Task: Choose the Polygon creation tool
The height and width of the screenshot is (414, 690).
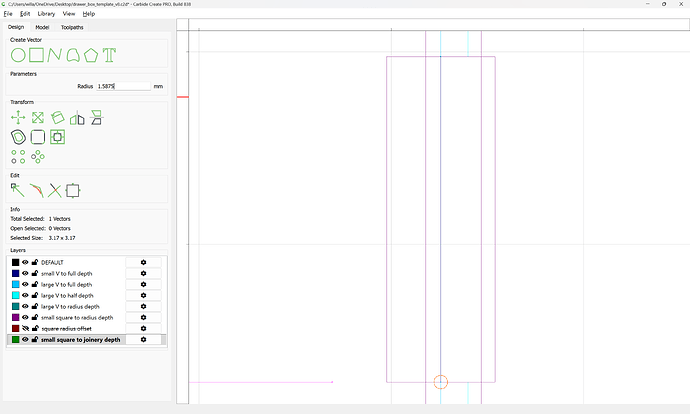Action: [x=91, y=55]
